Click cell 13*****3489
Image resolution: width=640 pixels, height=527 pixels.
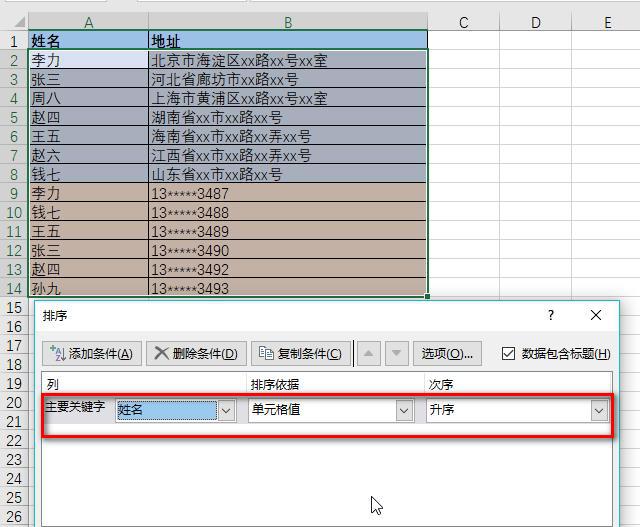pyautogui.click(x=288, y=231)
